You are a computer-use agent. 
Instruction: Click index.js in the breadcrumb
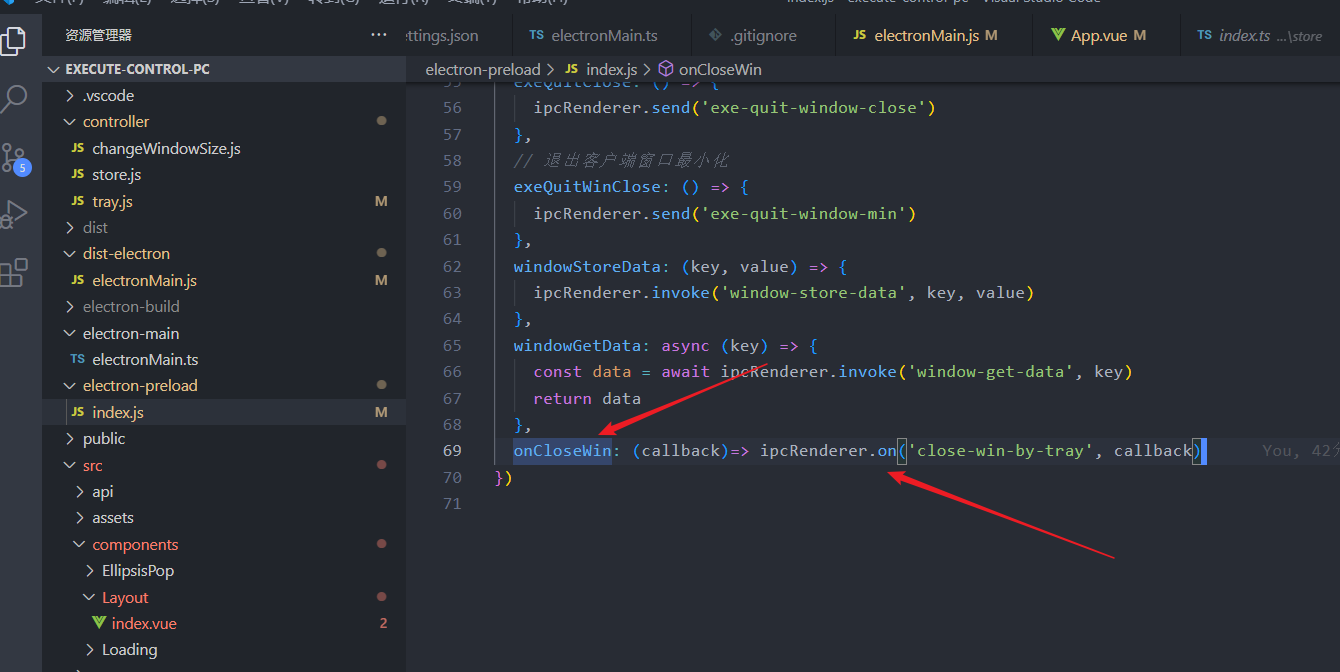611,69
